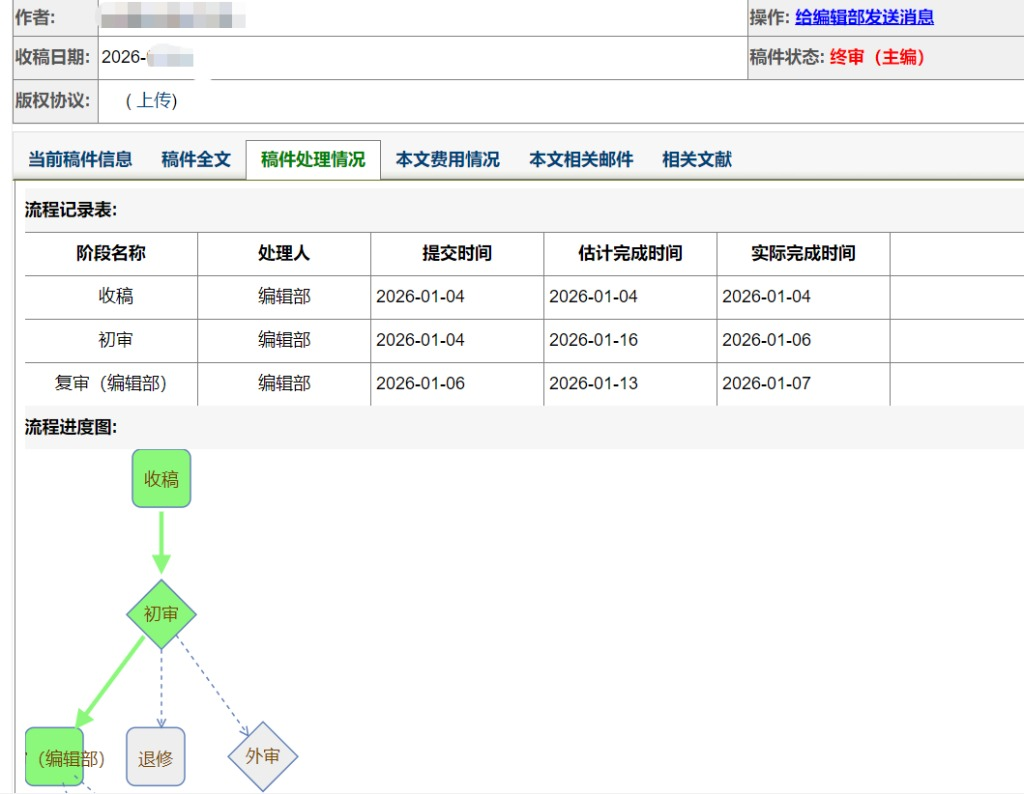Screen dimensions: 1024x794
Task: Open 相关文献 tab
Action: (x=697, y=159)
